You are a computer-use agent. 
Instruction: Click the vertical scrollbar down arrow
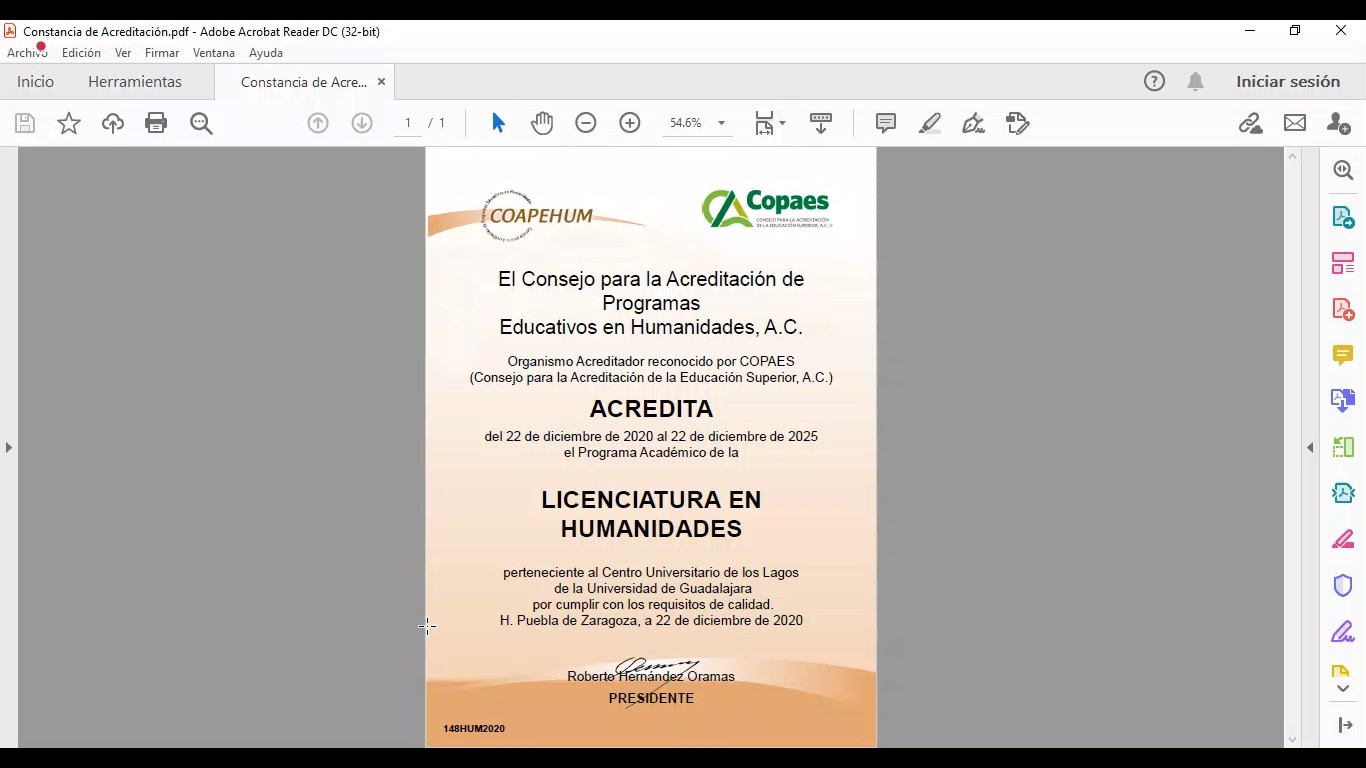[1292, 740]
